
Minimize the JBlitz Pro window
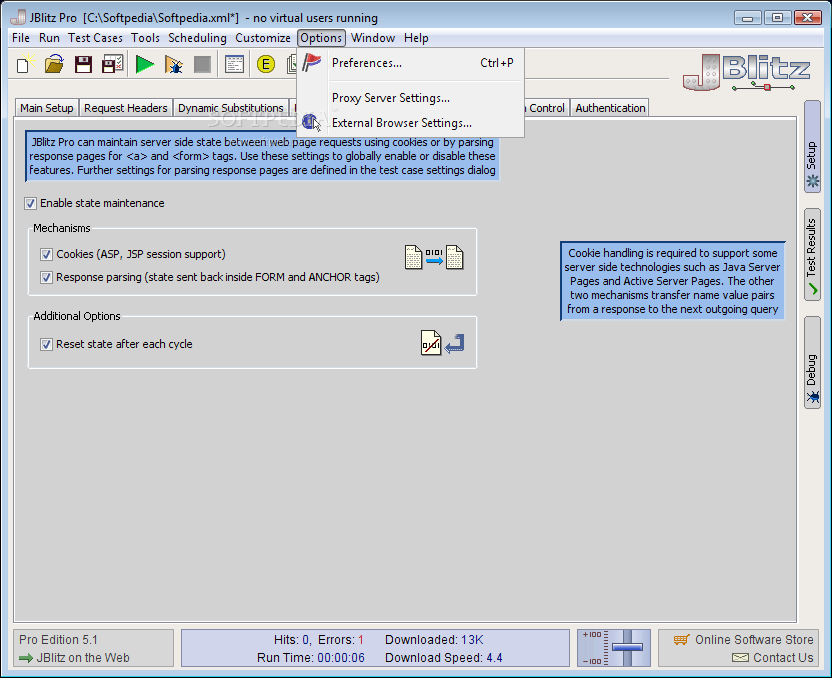tap(748, 18)
